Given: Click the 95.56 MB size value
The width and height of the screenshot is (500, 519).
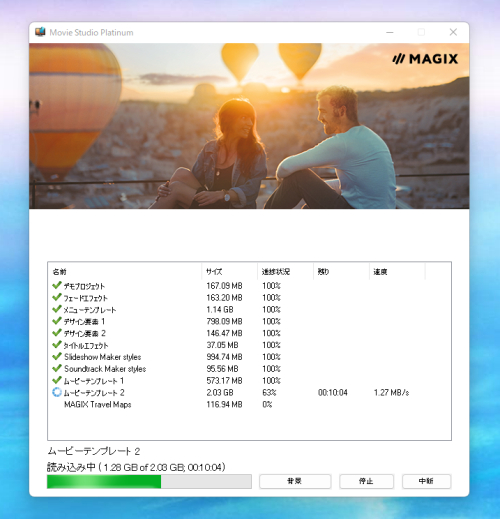Looking at the screenshot, I should [222, 369].
